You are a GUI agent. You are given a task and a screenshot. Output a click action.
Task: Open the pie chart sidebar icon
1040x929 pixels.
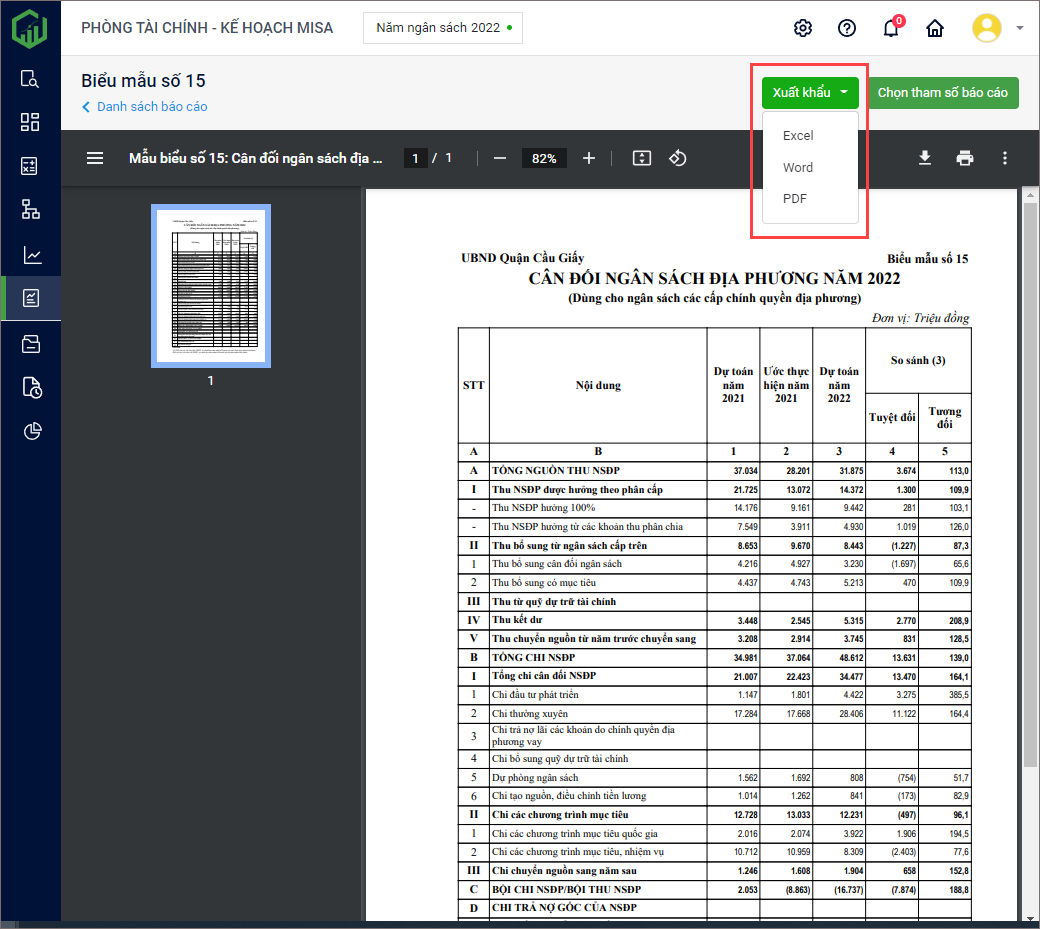[x=31, y=431]
